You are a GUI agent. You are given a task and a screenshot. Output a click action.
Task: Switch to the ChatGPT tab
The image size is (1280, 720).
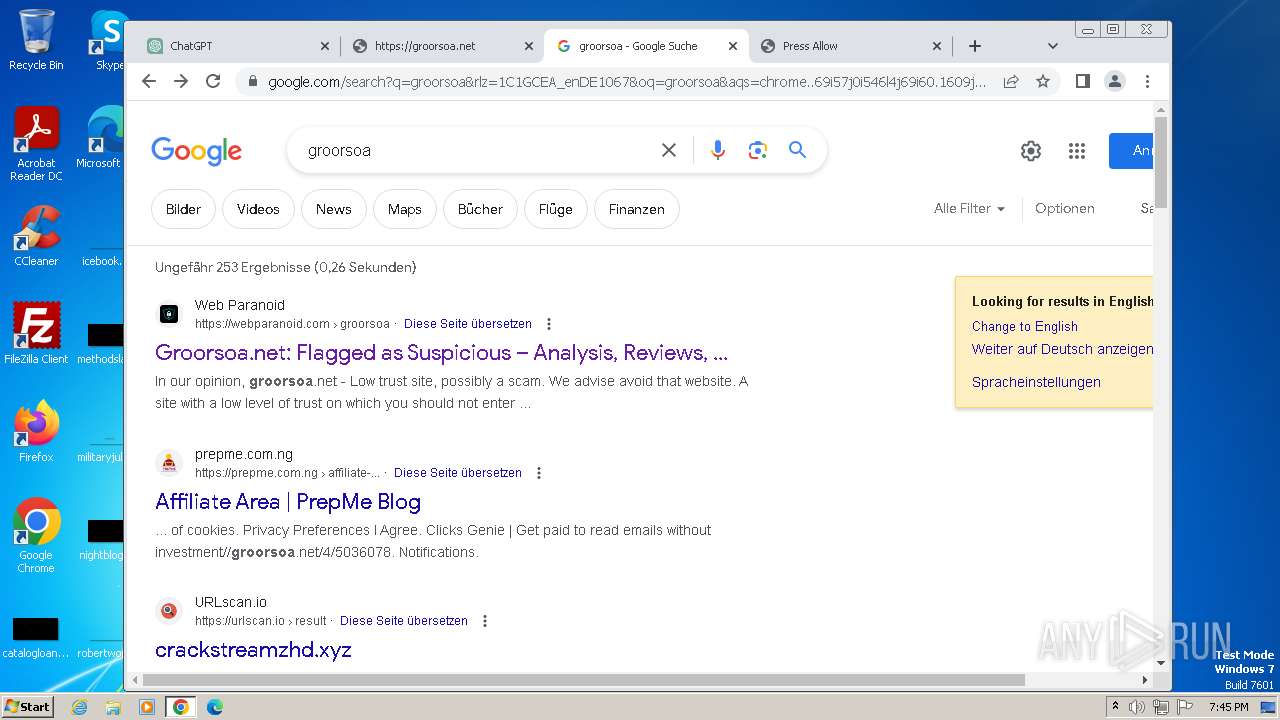point(235,46)
